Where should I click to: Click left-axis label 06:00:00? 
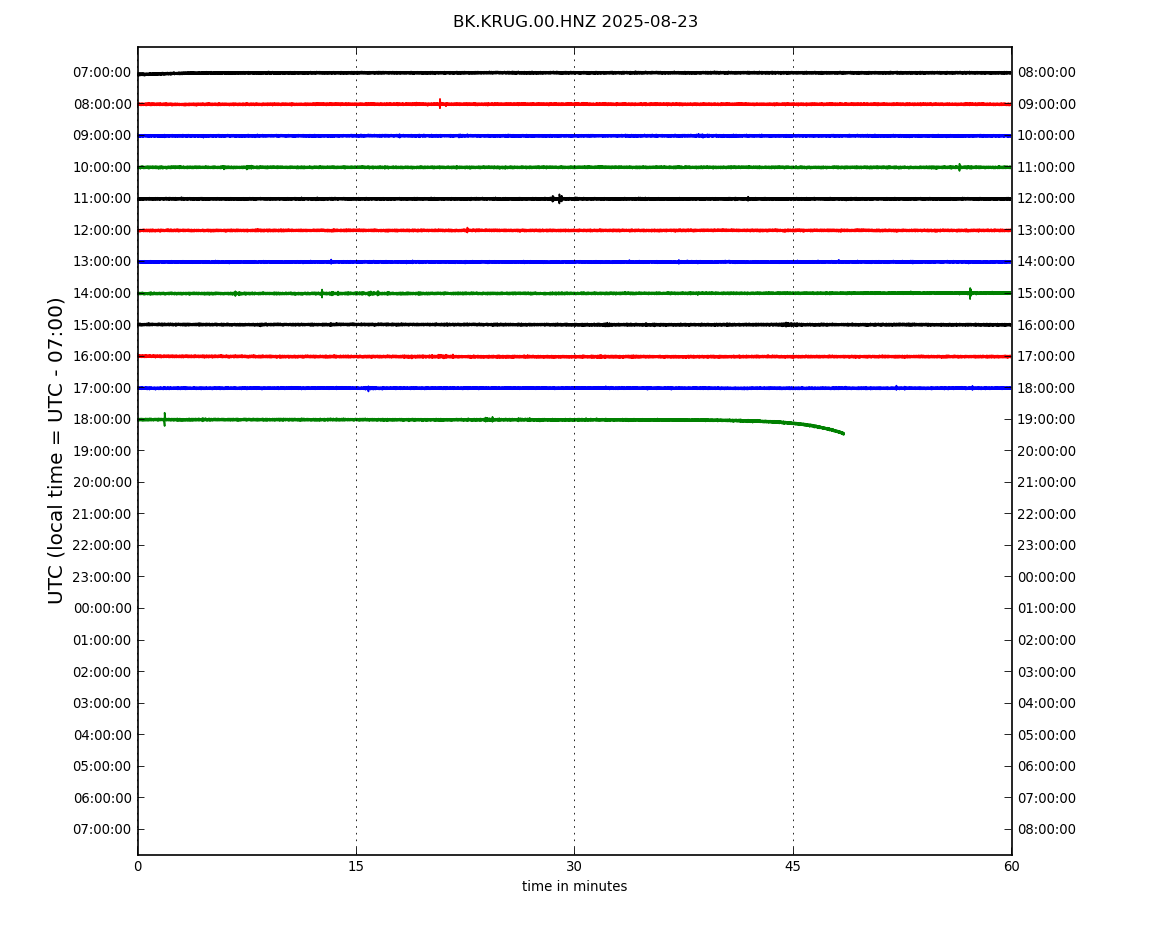pos(103,798)
